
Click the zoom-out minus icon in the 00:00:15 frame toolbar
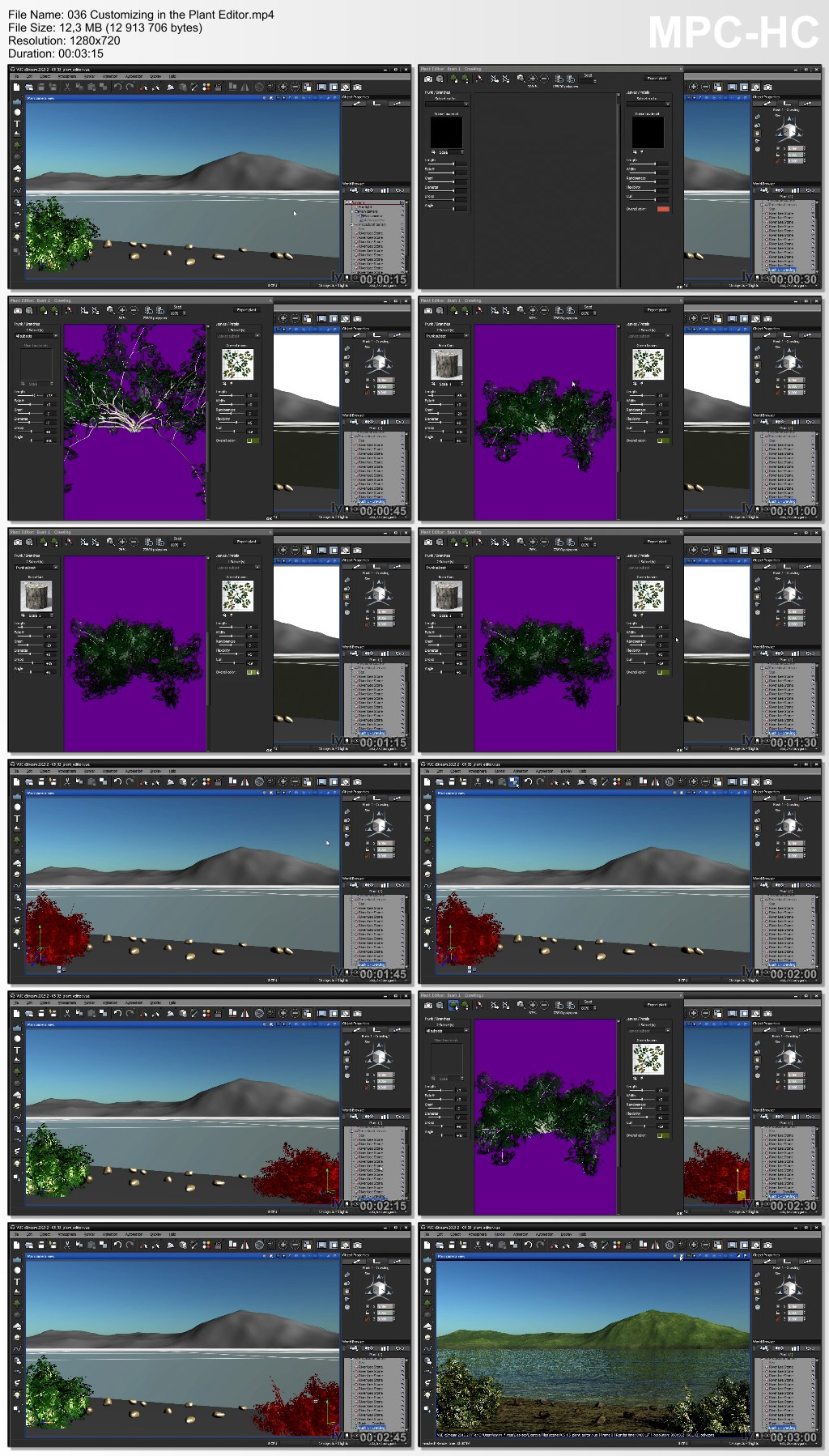click(295, 87)
